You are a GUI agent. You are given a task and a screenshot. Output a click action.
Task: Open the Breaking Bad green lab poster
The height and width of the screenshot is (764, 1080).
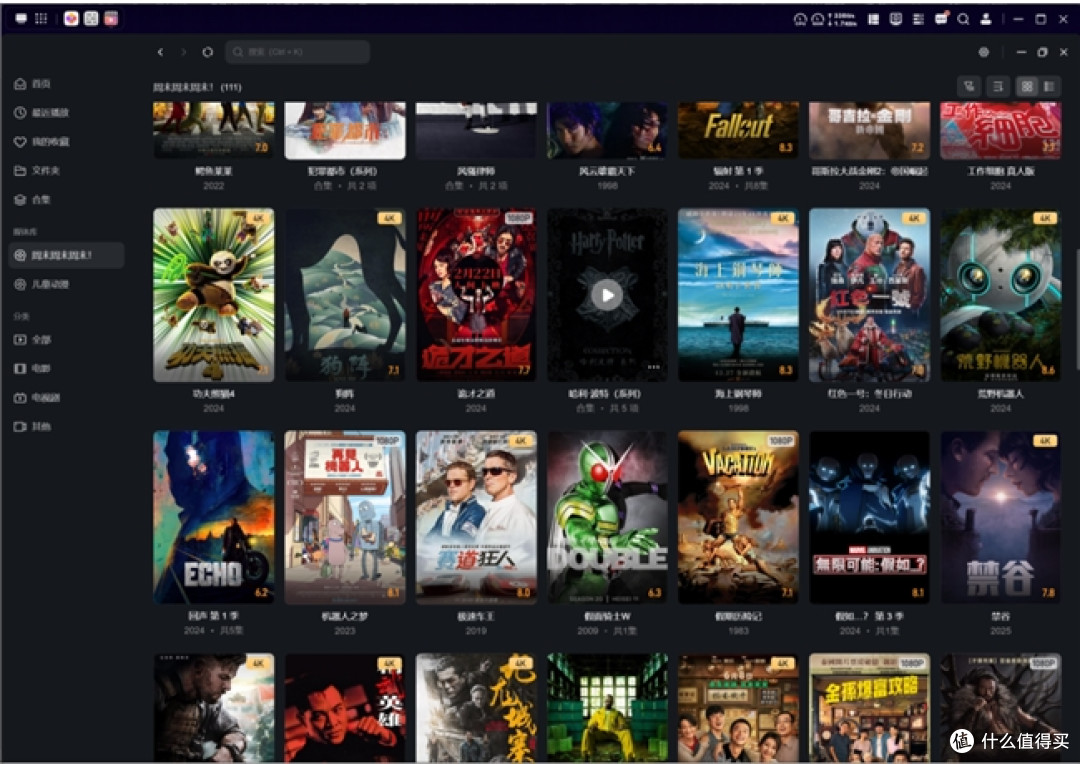coord(607,707)
